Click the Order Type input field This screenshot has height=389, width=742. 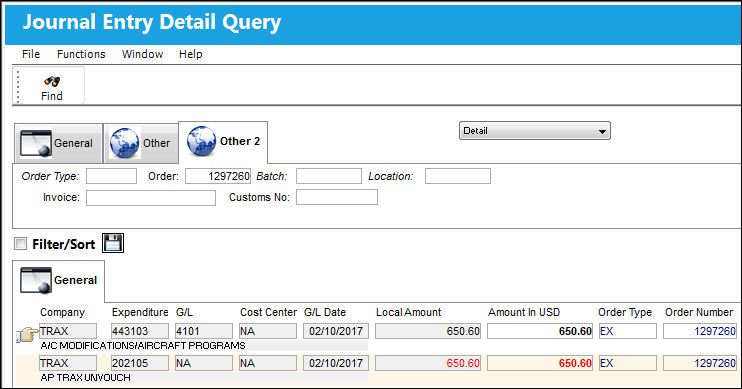(x=111, y=176)
